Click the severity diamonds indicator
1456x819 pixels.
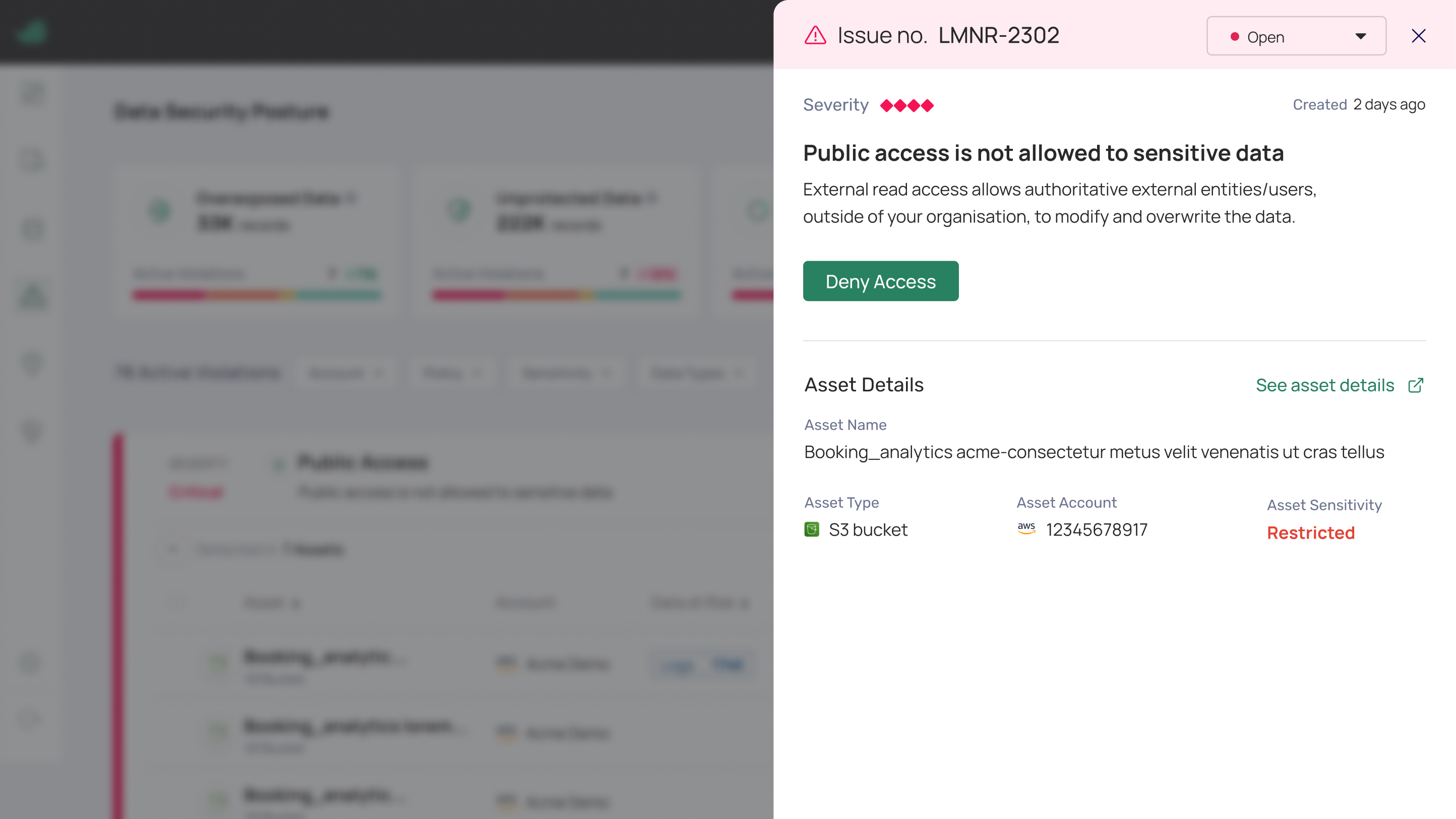(906, 106)
